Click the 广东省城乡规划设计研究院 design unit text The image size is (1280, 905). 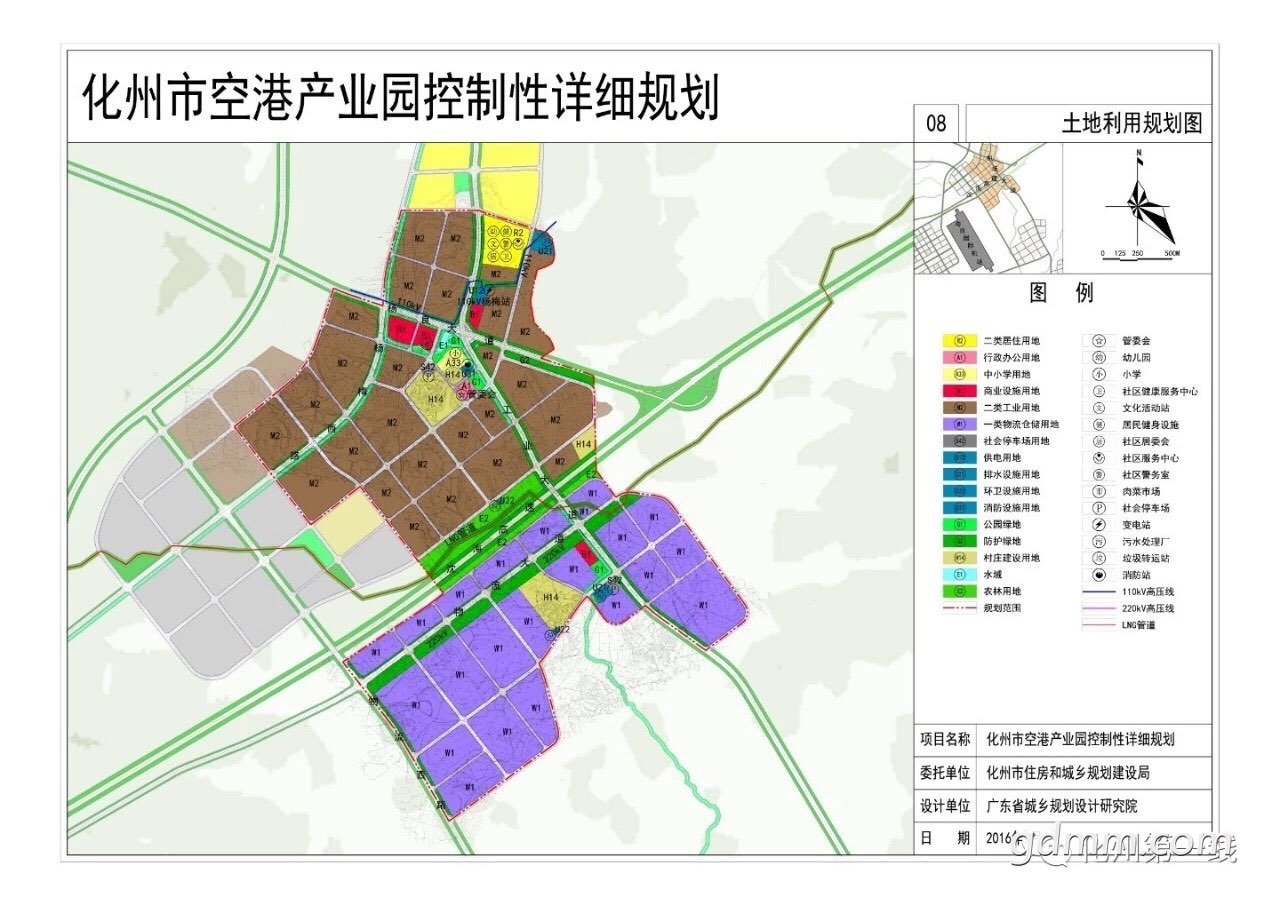(x=1061, y=806)
